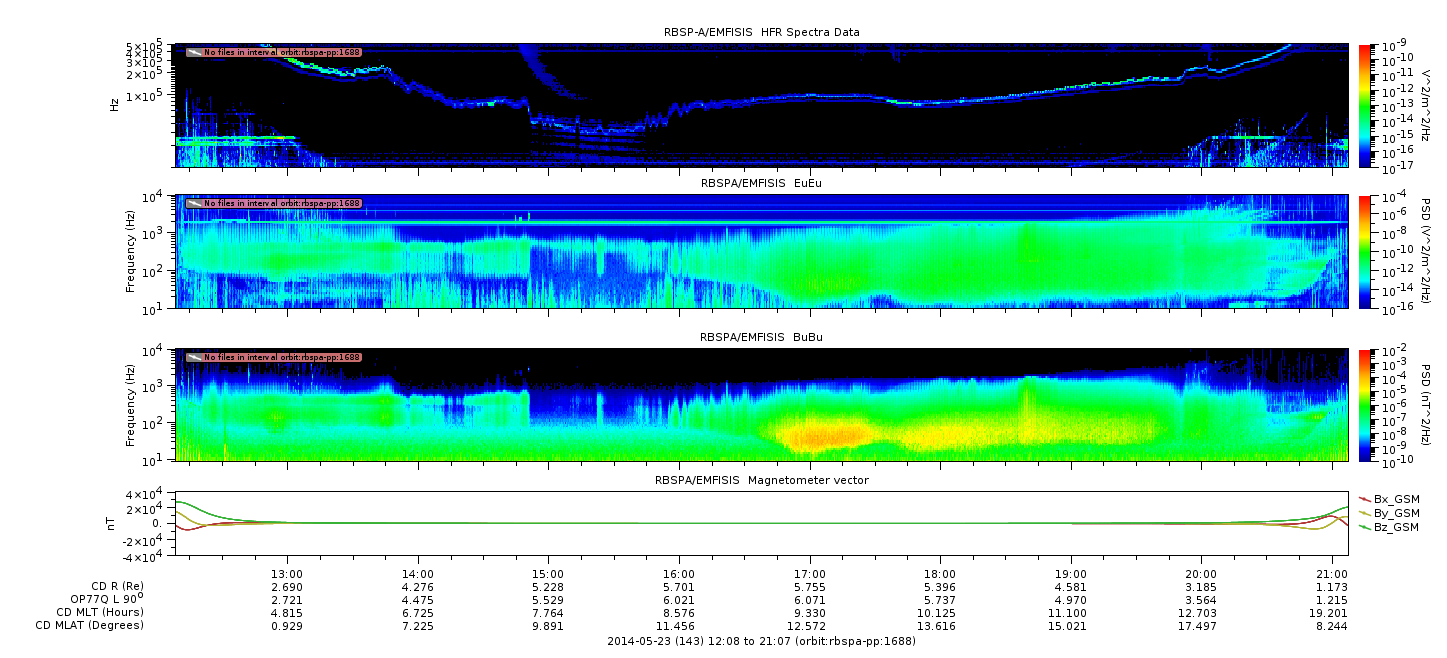Select the 'RBSPA/EMFISIS EuEu' plot title
The height and width of the screenshot is (658, 1447).
(761, 184)
